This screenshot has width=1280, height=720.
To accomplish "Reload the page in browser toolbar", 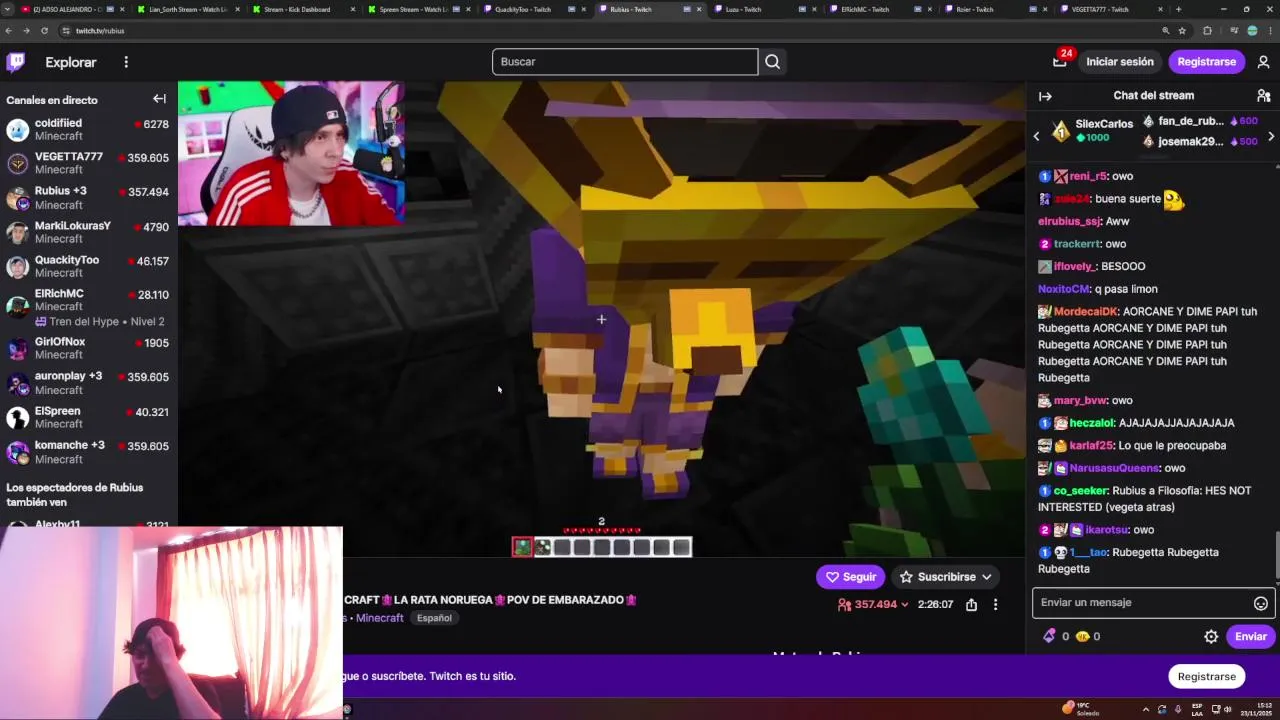I will pyautogui.click(x=44, y=31).
